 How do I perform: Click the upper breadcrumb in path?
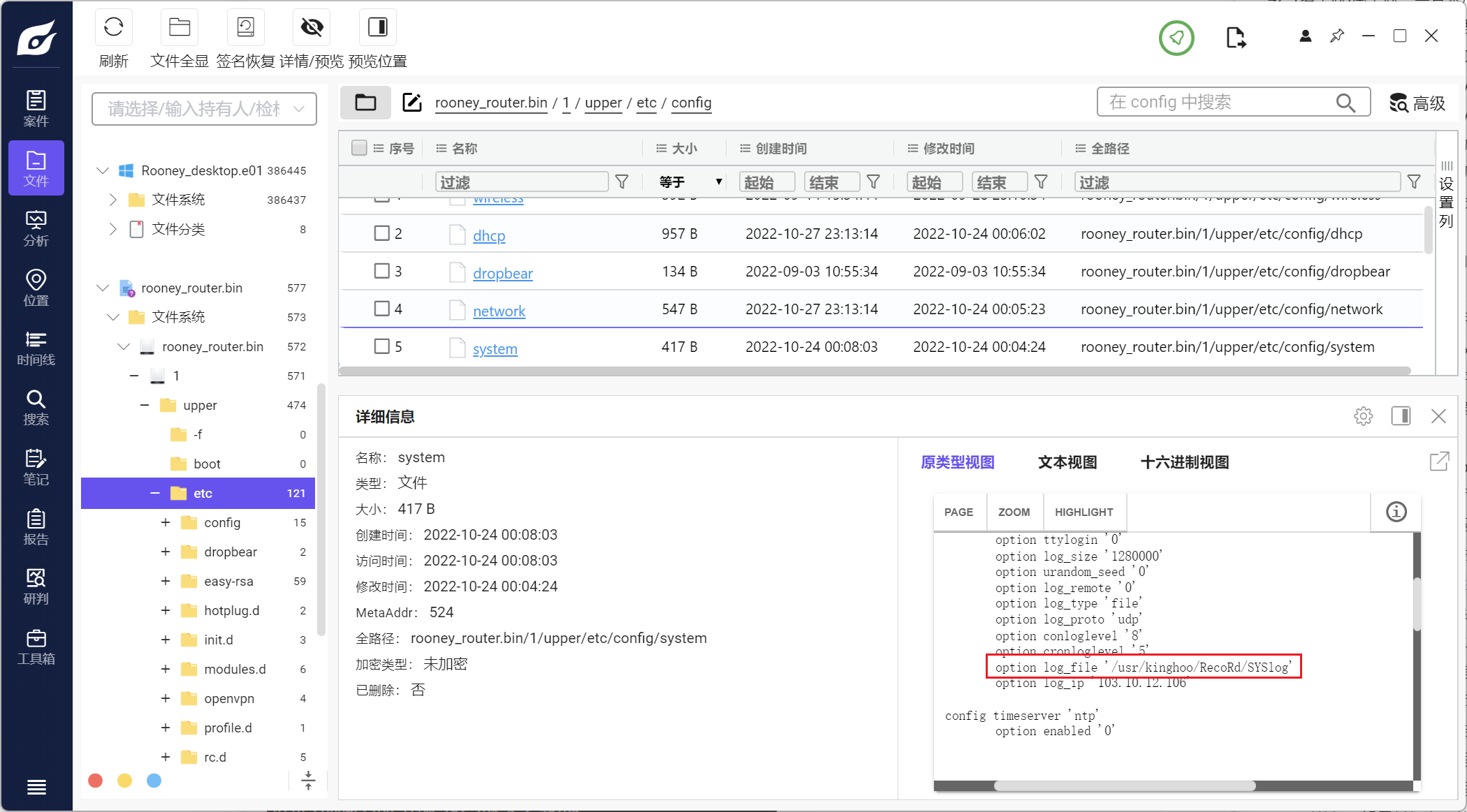pyautogui.click(x=603, y=103)
